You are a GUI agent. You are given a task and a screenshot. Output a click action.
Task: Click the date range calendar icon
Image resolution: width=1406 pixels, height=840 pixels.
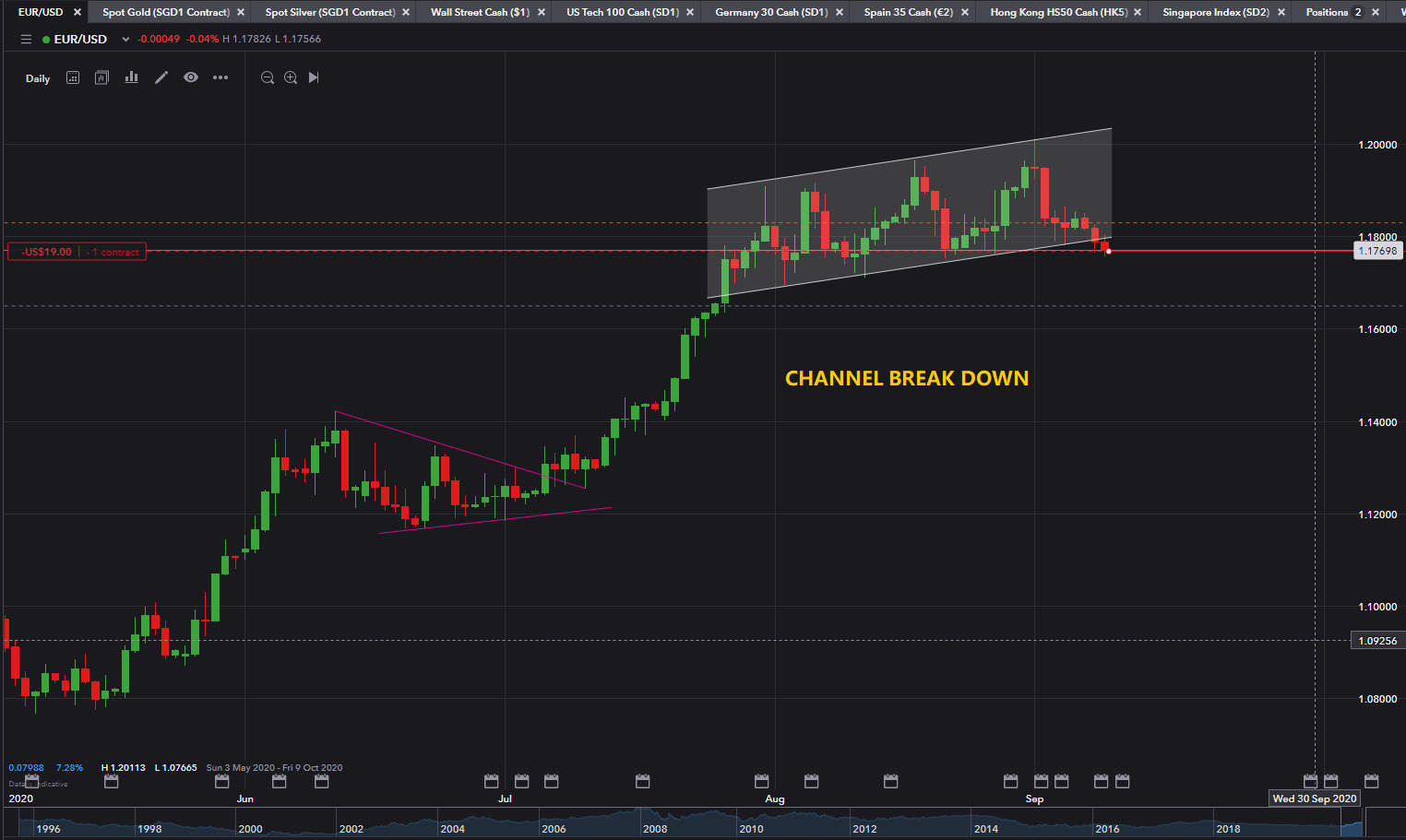(x=73, y=77)
